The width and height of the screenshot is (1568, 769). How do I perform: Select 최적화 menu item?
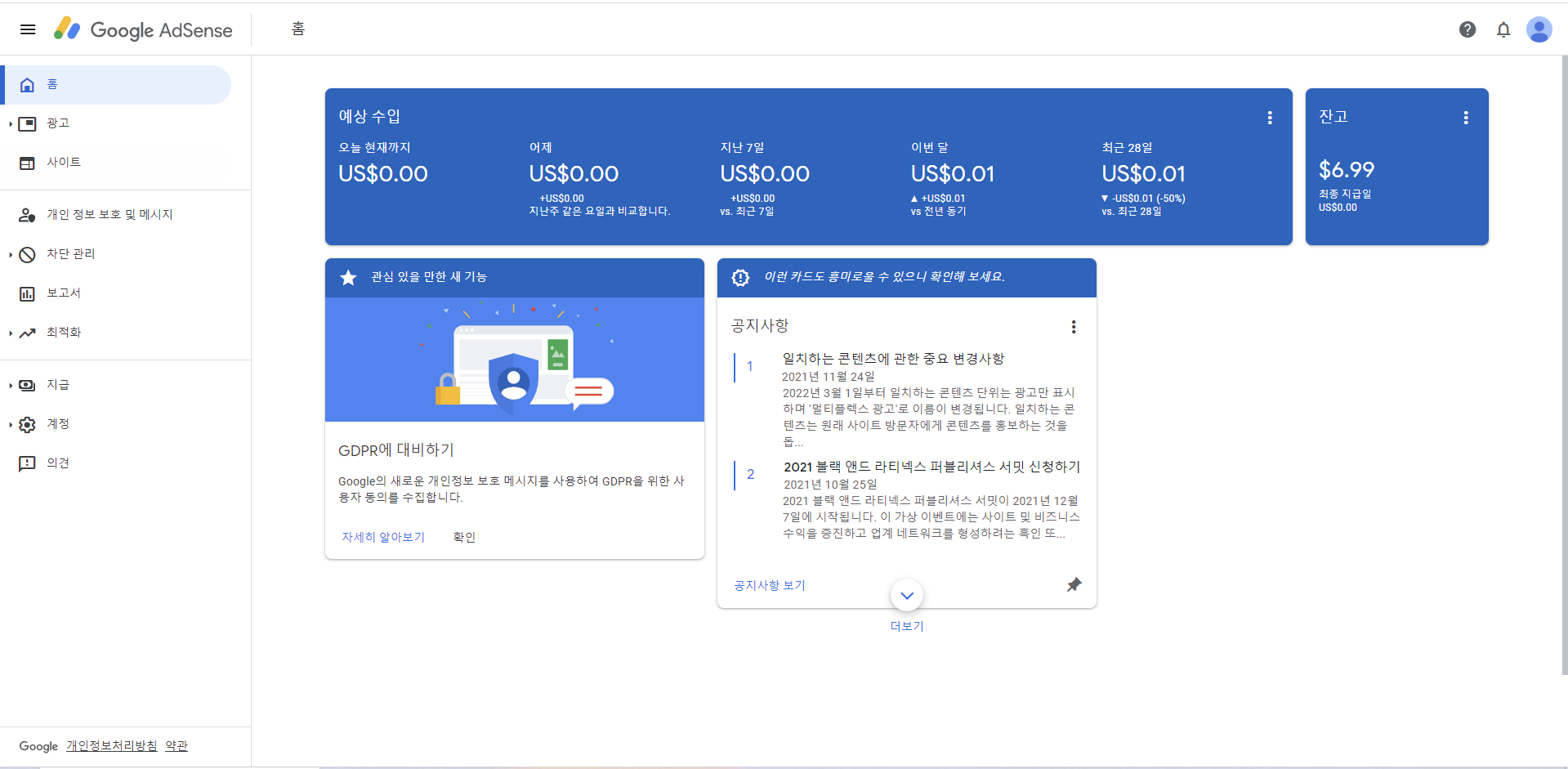click(116, 333)
